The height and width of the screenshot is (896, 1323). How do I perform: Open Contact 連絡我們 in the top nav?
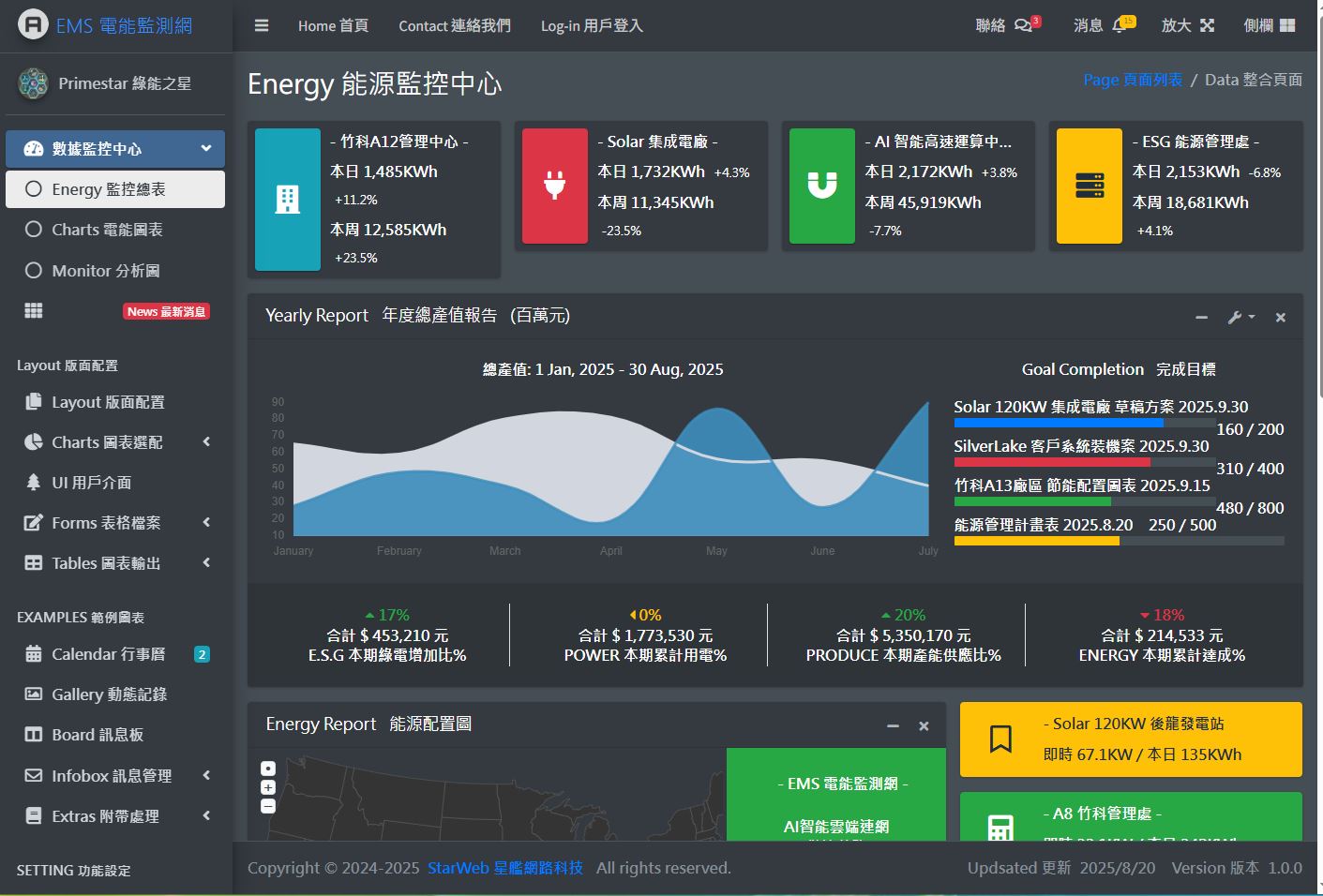pyautogui.click(x=455, y=26)
